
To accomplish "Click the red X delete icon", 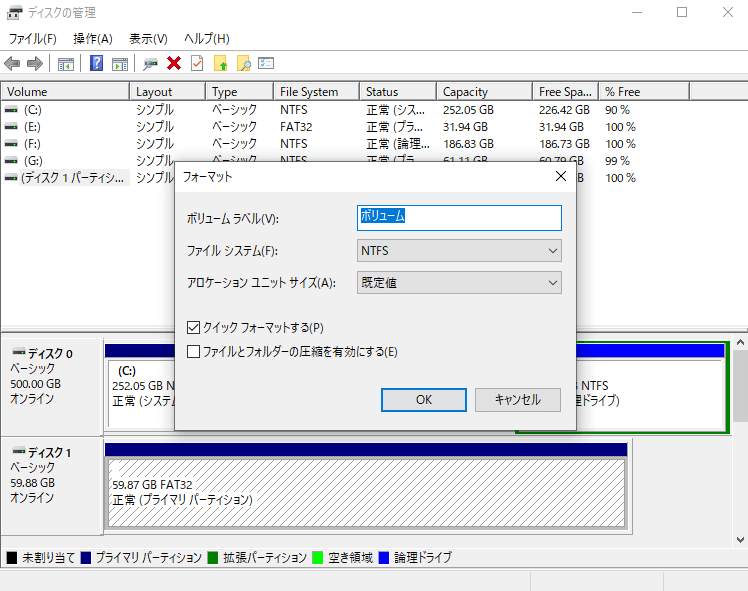I will pyautogui.click(x=174, y=63).
